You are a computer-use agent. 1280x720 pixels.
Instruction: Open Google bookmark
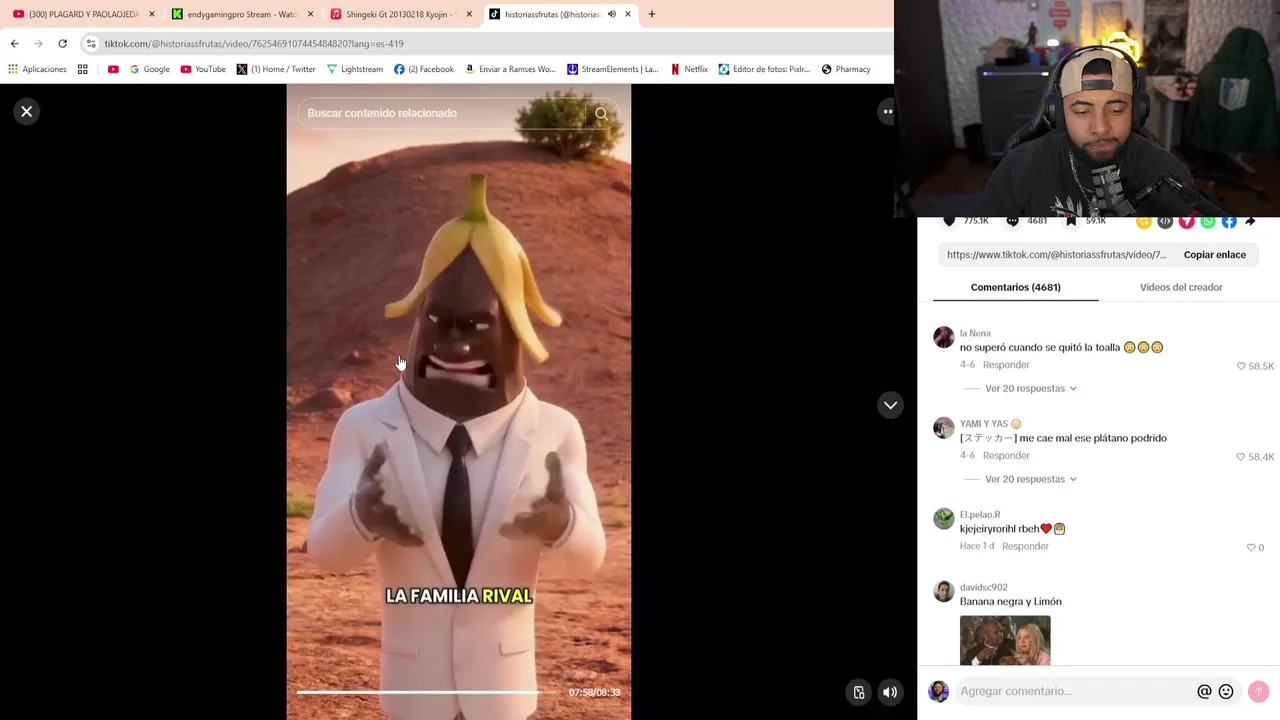149,69
